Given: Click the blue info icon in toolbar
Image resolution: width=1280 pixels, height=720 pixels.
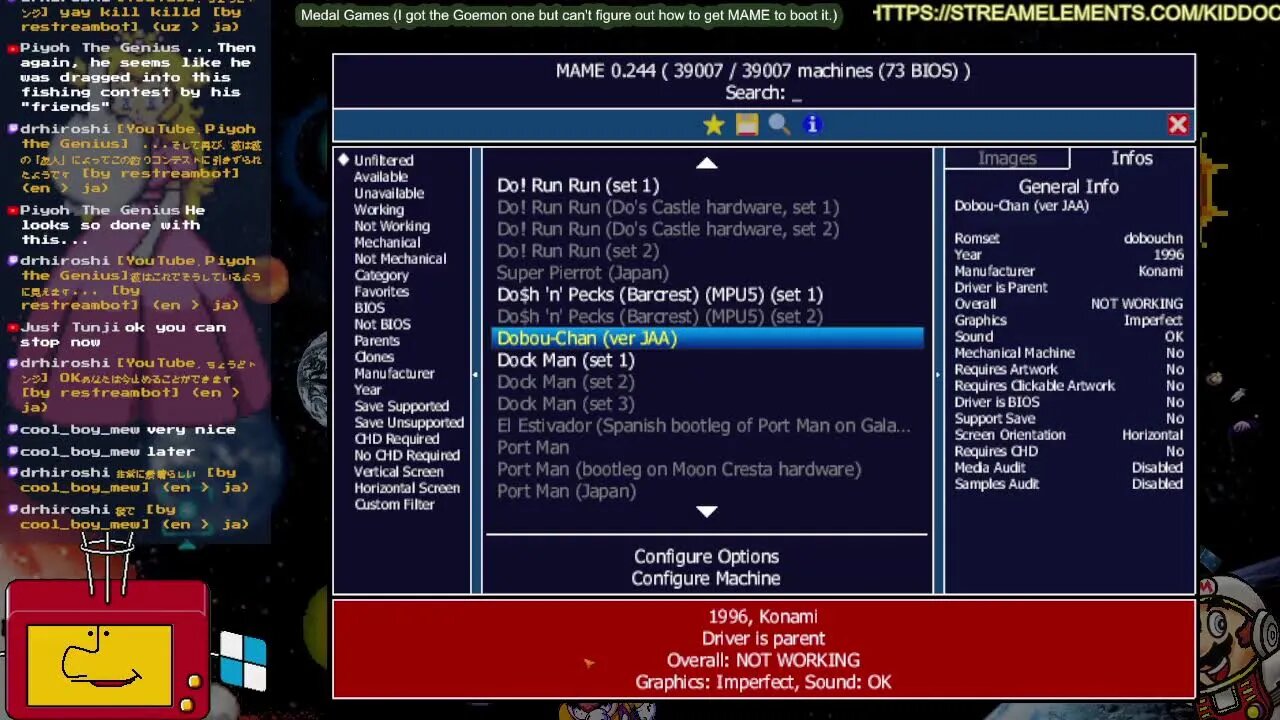Looking at the screenshot, I should point(812,125).
